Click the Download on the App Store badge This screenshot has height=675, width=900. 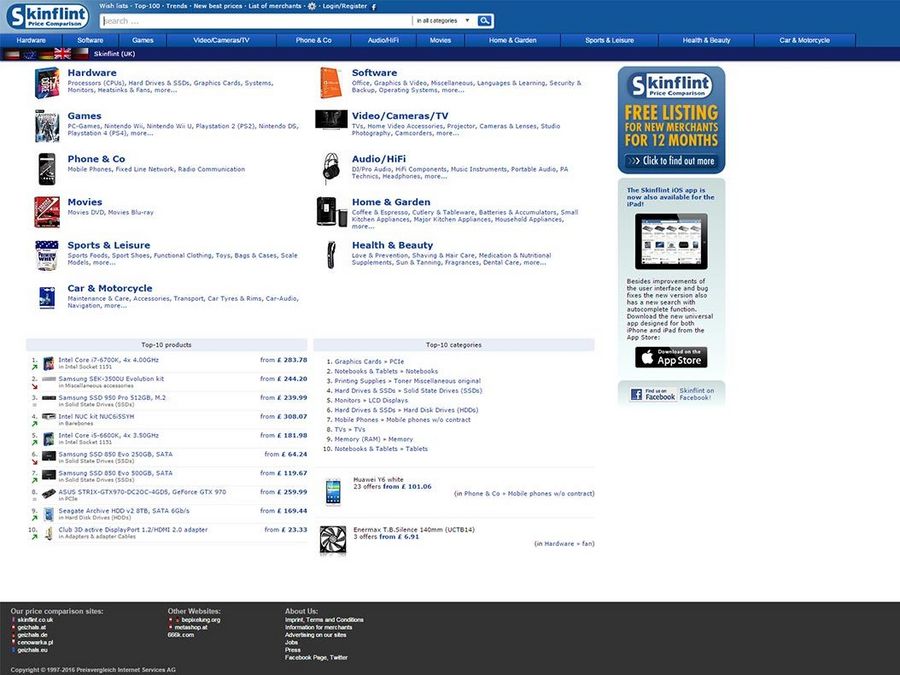point(671,357)
